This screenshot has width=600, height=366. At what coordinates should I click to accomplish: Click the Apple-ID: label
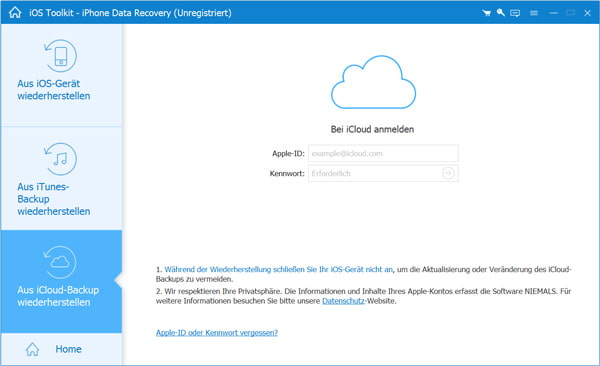pyautogui.click(x=288, y=154)
